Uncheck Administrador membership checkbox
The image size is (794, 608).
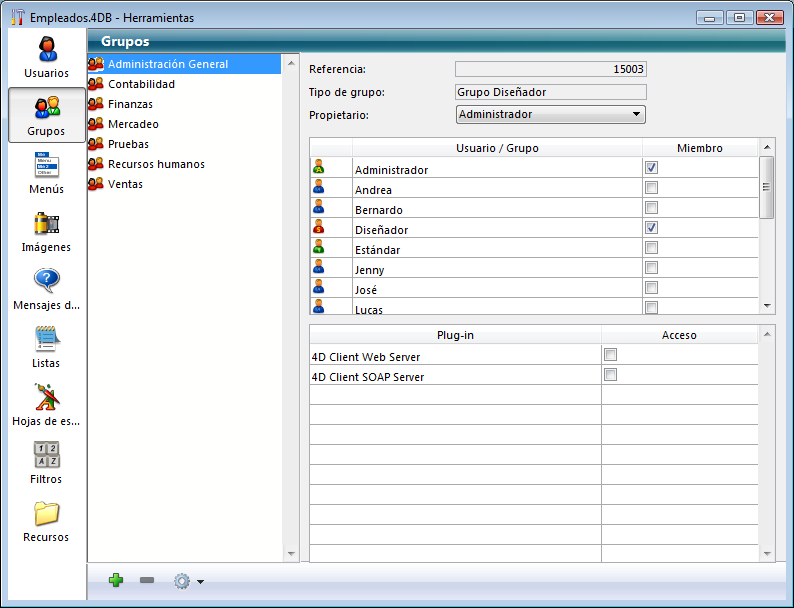pos(651,168)
